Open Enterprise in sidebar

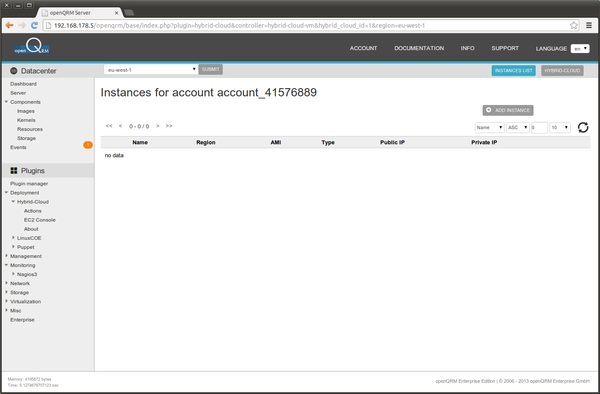[22, 320]
